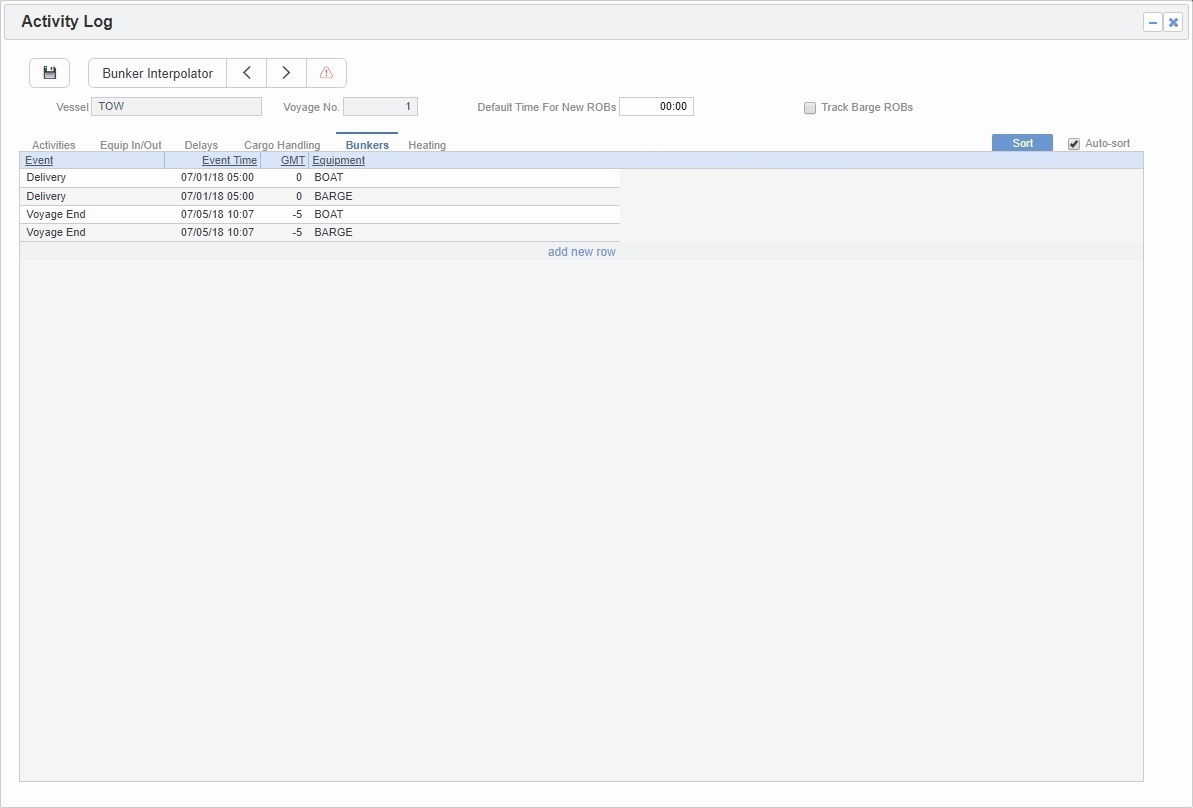The image size is (1193, 808).
Task: Sort by the Equipment column
Action: coord(338,160)
